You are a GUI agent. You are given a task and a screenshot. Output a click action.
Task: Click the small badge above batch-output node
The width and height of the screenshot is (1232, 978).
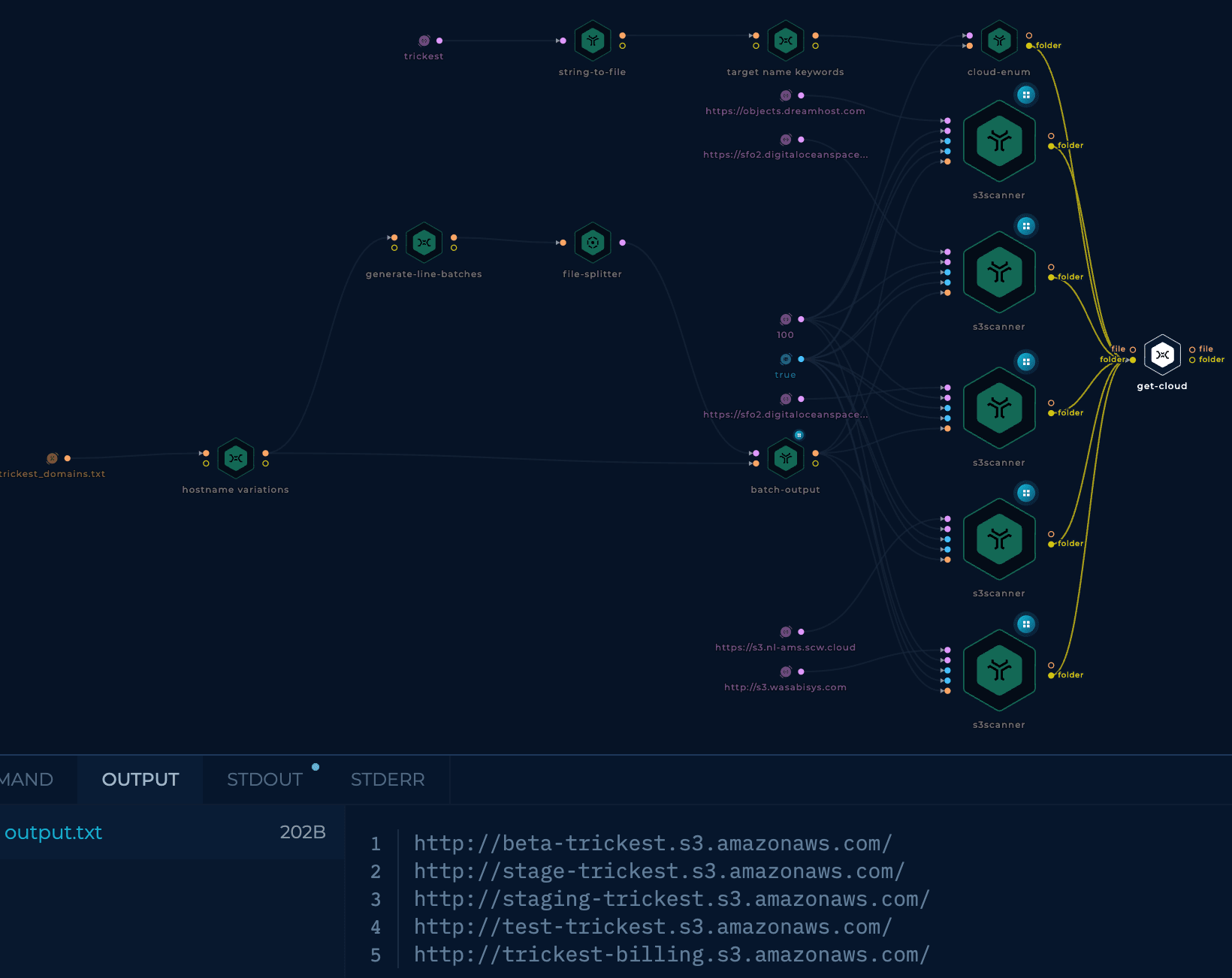pyautogui.click(x=799, y=435)
